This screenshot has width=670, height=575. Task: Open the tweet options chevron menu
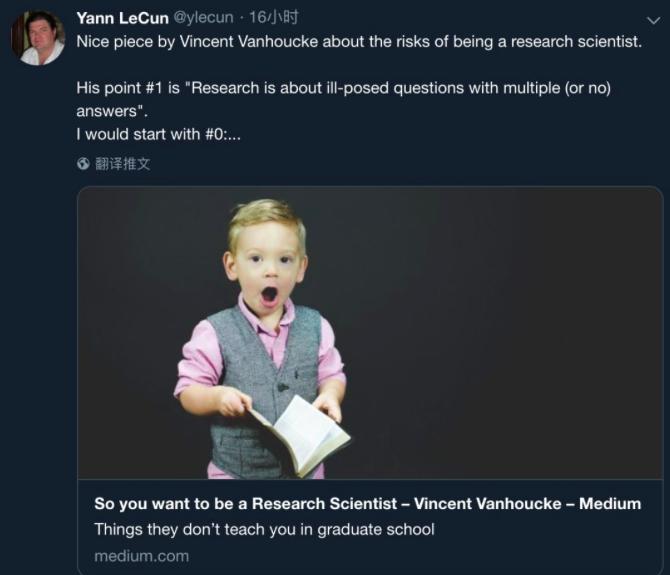click(653, 19)
